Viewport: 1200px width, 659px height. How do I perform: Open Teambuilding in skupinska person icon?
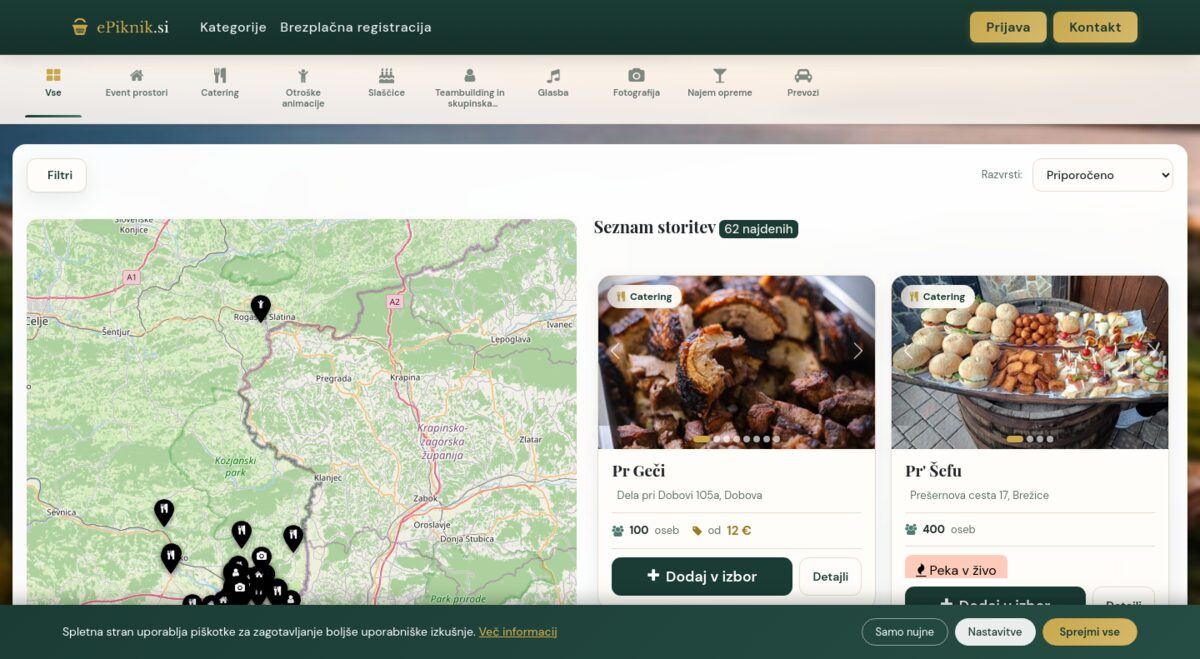click(x=470, y=75)
